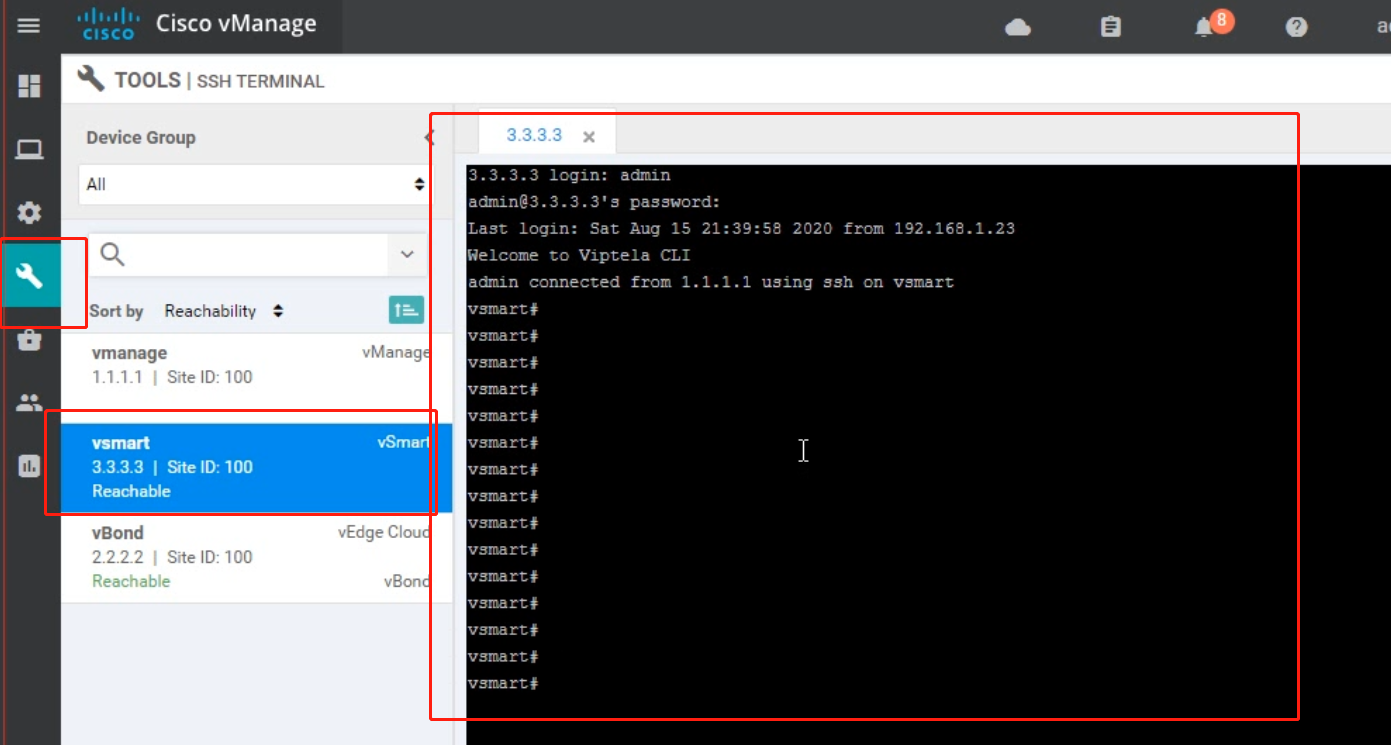Open the Configuration gear sidebar icon
1391x745 pixels.
pos(29,212)
